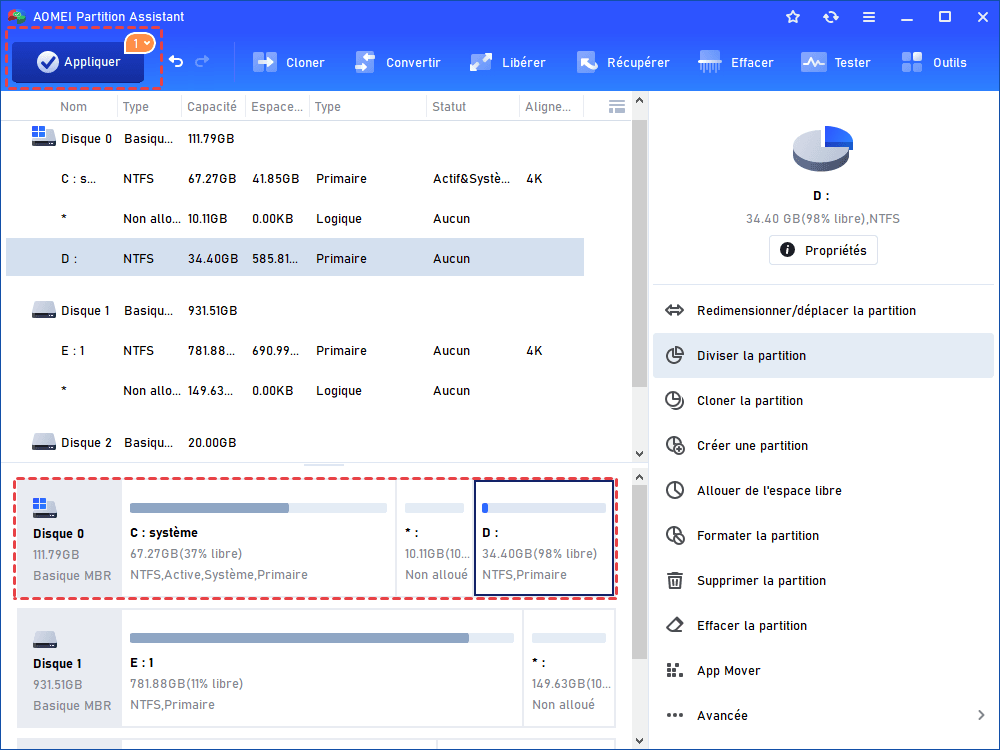The width and height of the screenshot is (1000, 750).
Task: Open the Convertir tool
Action: tap(365, 62)
